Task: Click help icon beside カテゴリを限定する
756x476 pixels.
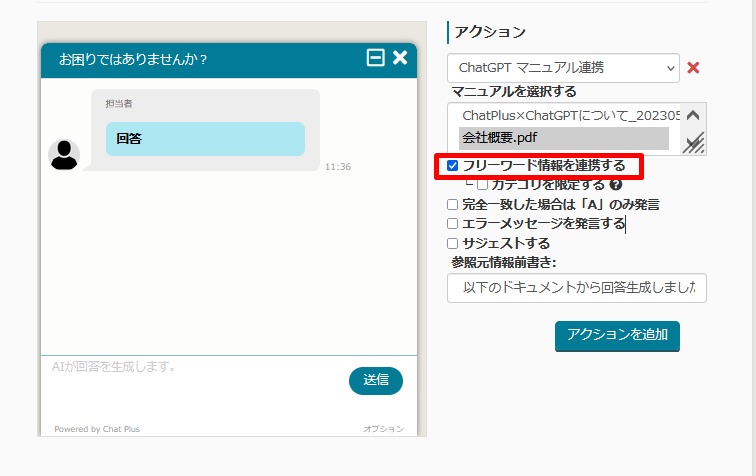Action: 616,184
